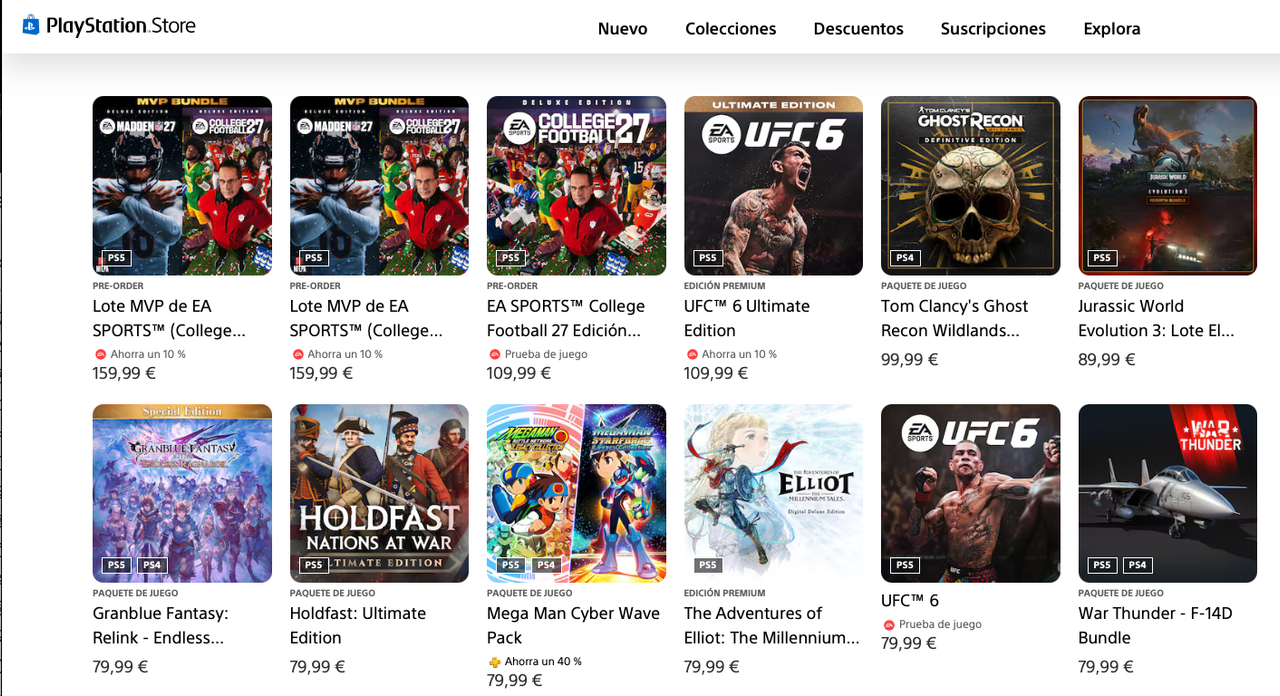Click the PS5 badge on Jurassic World cover
The image size is (1280, 696).
tap(1102, 258)
